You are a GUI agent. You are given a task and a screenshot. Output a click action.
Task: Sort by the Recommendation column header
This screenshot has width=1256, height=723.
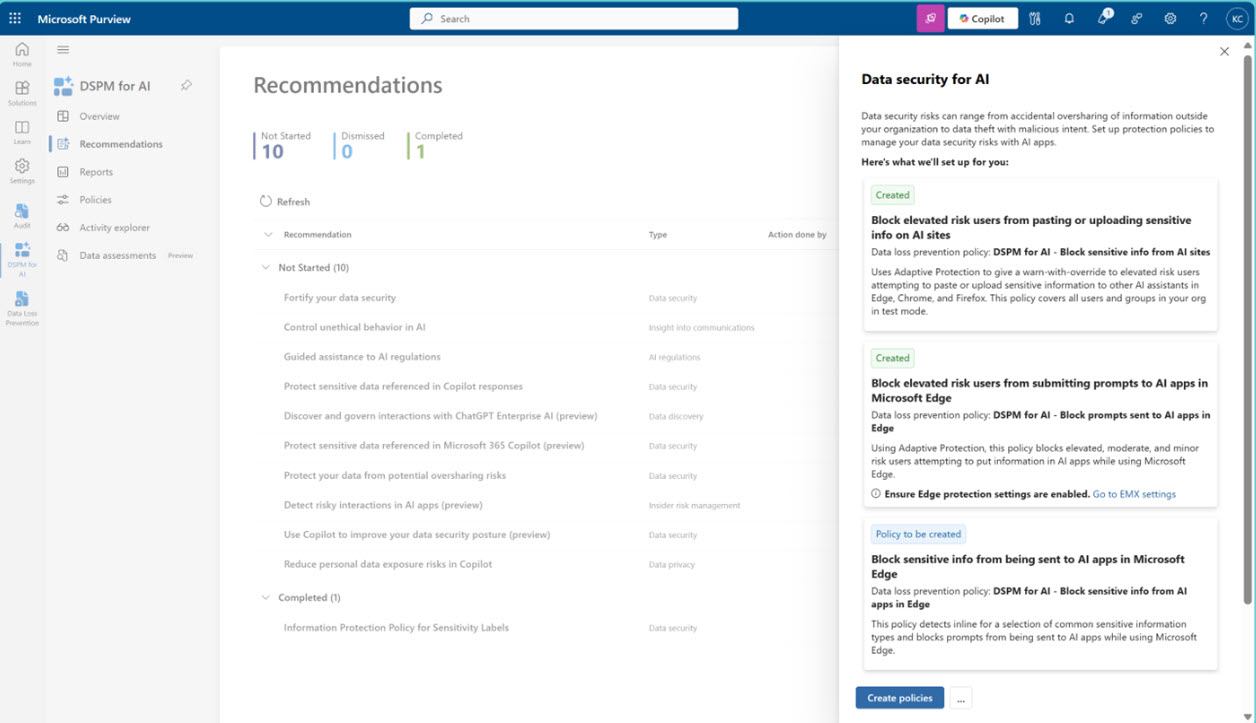click(x=317, y=235)
